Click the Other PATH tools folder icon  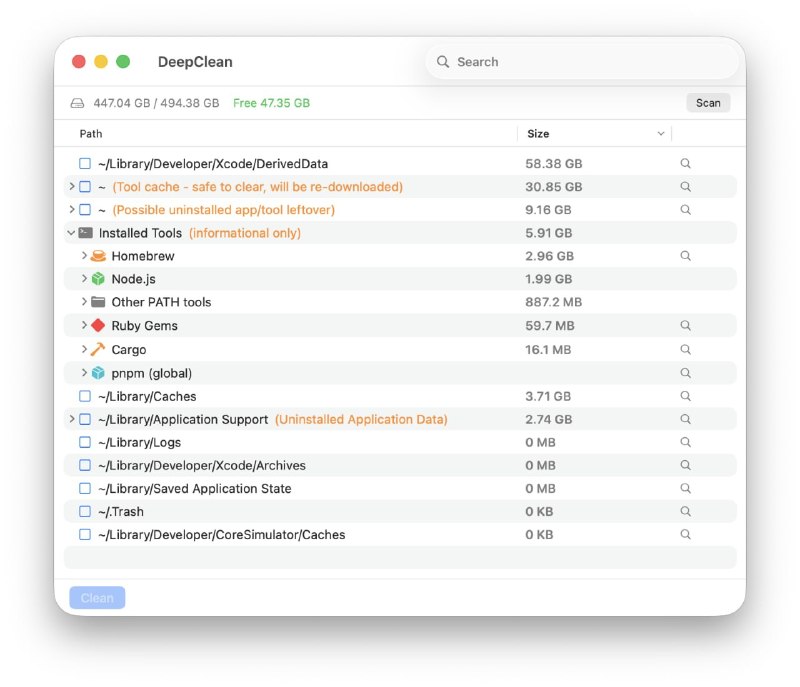(98, 302)
